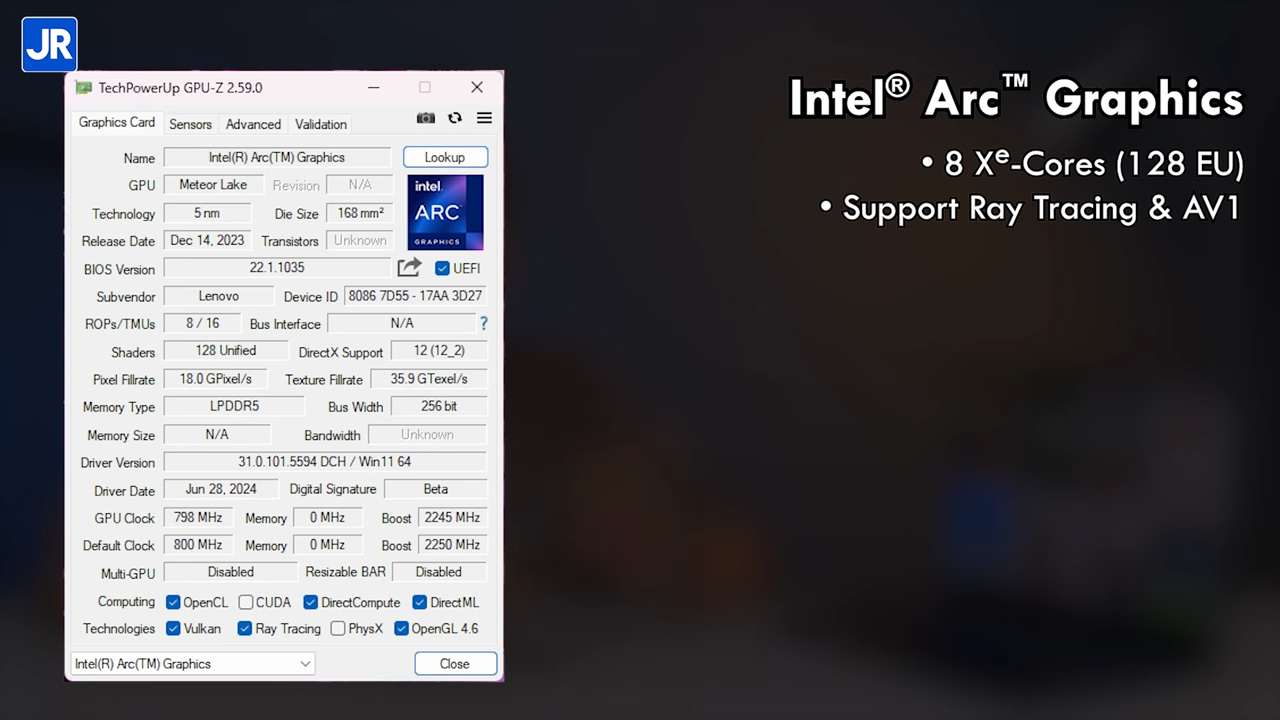Click the Bus Interface question mark
1280x720 pixels.
484,323
